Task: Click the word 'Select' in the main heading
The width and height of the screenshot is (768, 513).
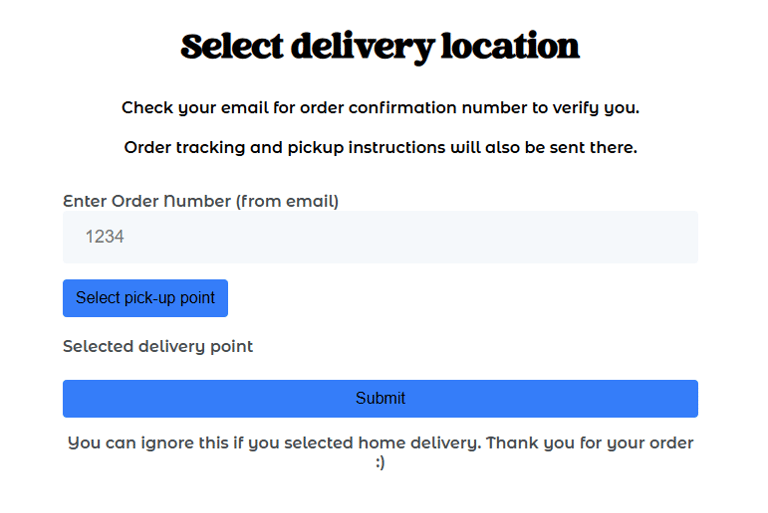Action: point(232,46)
